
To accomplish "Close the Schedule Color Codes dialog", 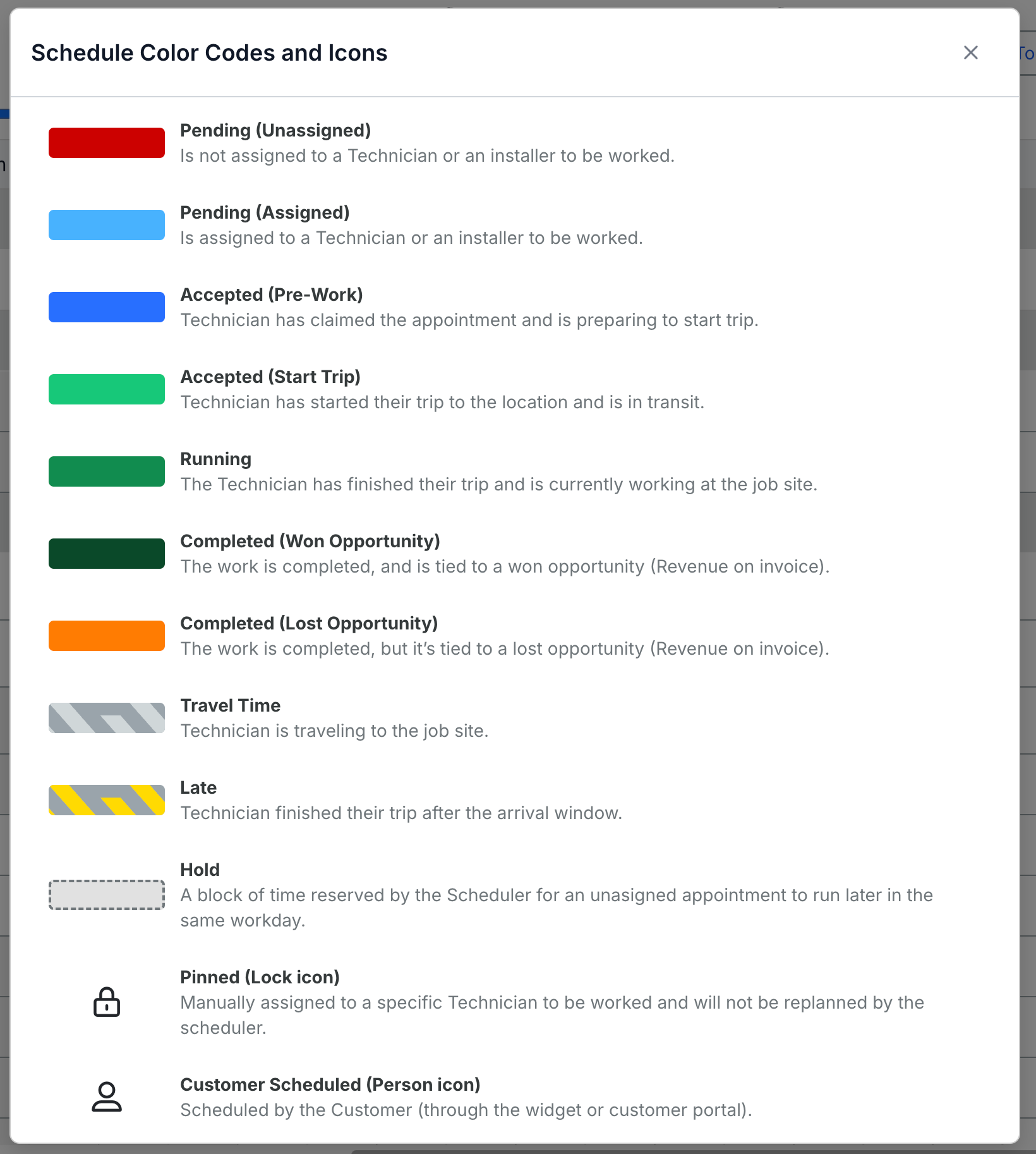I will [970, 52].
